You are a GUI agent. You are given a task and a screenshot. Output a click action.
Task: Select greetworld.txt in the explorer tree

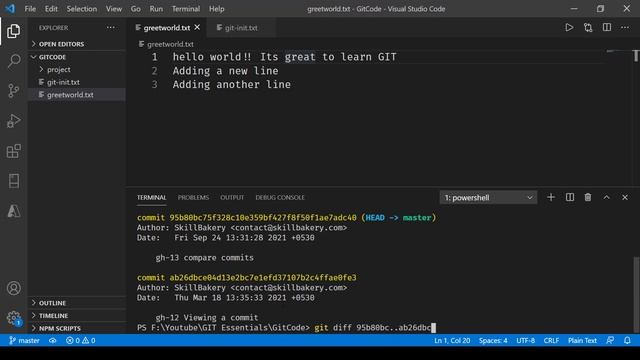[x=77, y=95]
